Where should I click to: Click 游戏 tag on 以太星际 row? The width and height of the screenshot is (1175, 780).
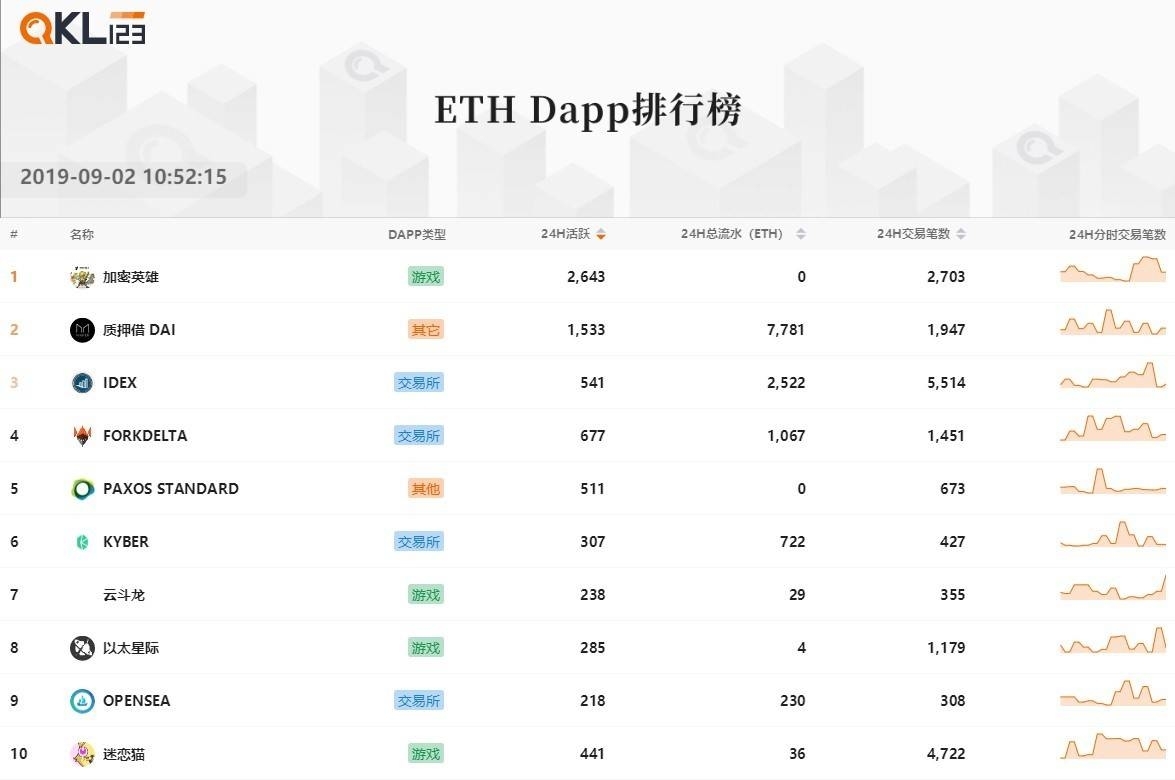point(426,647)
